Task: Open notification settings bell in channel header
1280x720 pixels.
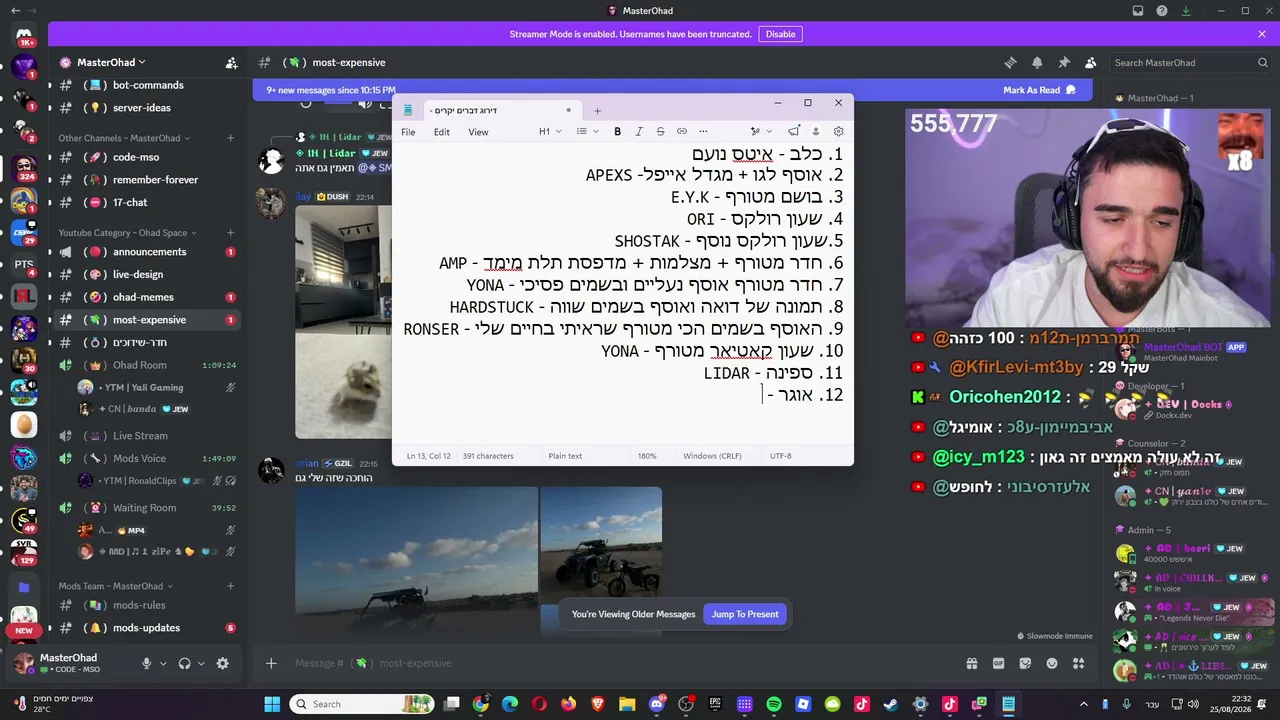Action: [1037, 62]
